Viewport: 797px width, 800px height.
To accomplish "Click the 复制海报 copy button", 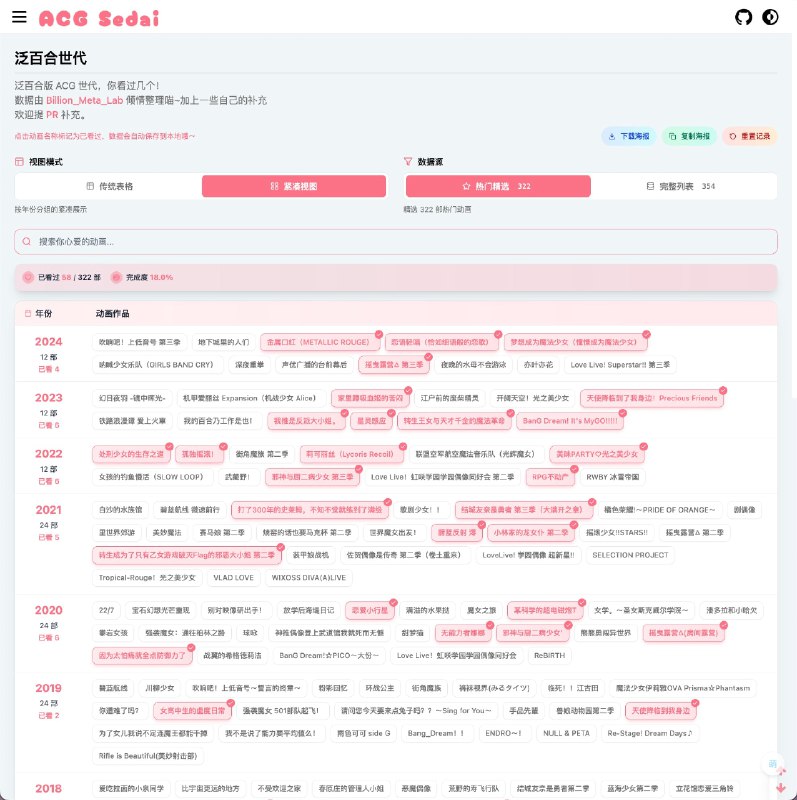I will [686, 135].
